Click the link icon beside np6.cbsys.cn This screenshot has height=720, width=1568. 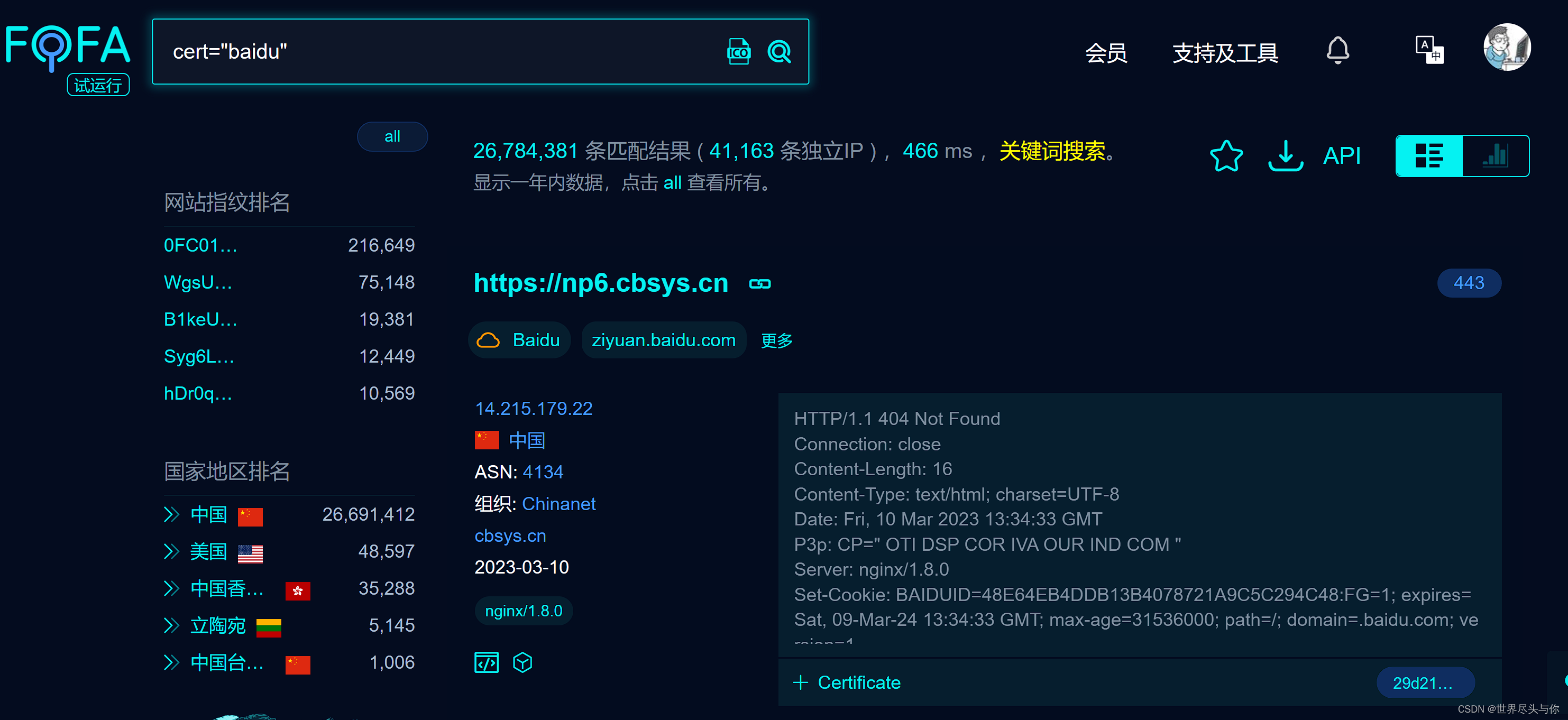(759, 284)
